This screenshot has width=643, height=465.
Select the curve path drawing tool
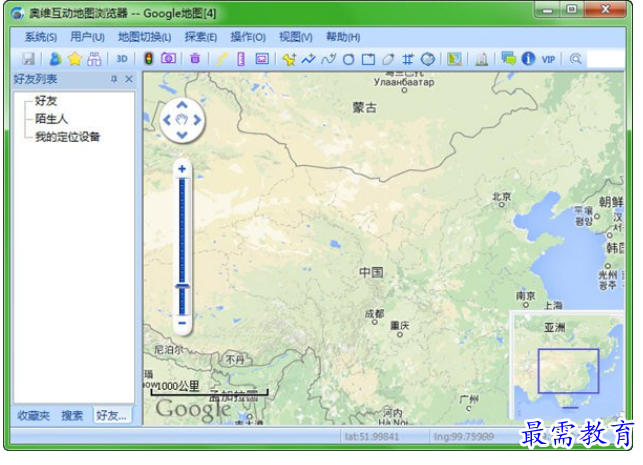(x=328, y=59)
